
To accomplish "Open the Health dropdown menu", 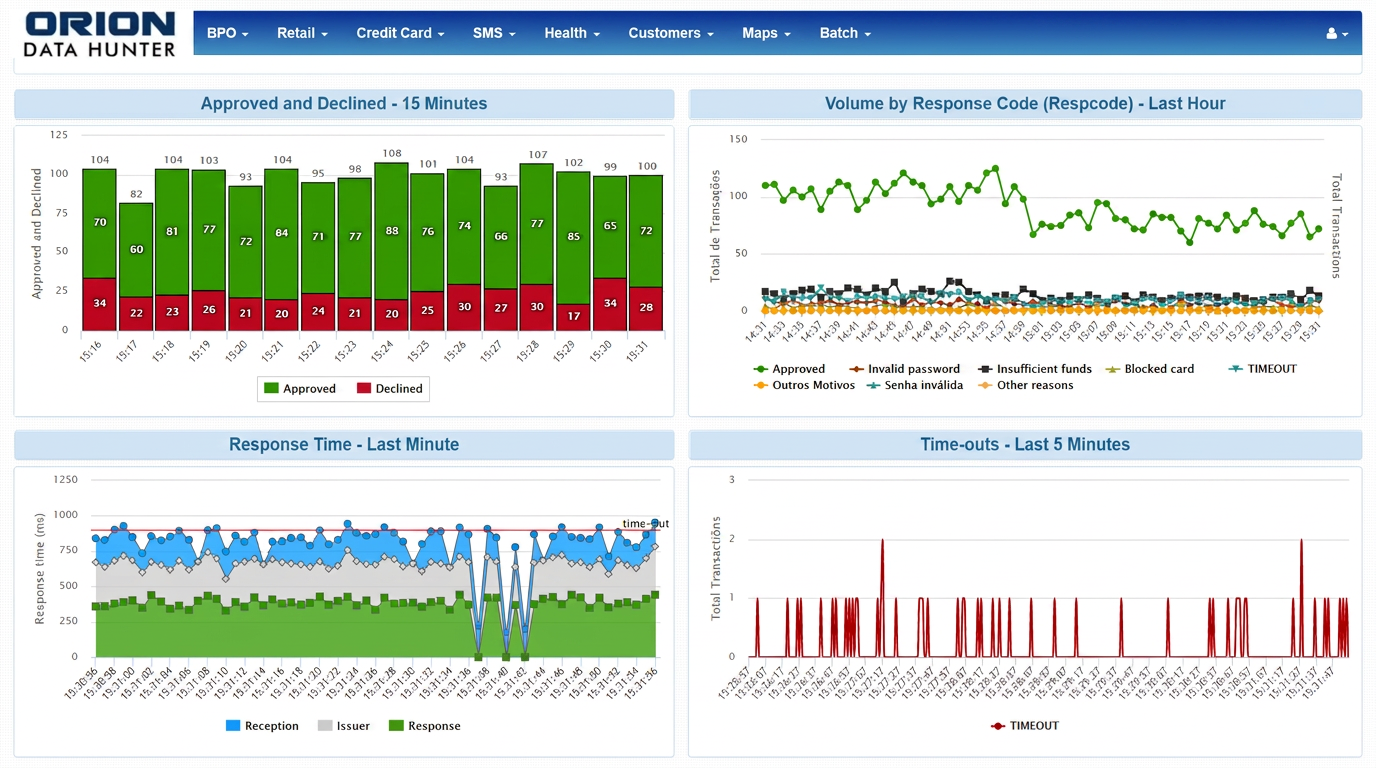I will (x=572, y=33).
